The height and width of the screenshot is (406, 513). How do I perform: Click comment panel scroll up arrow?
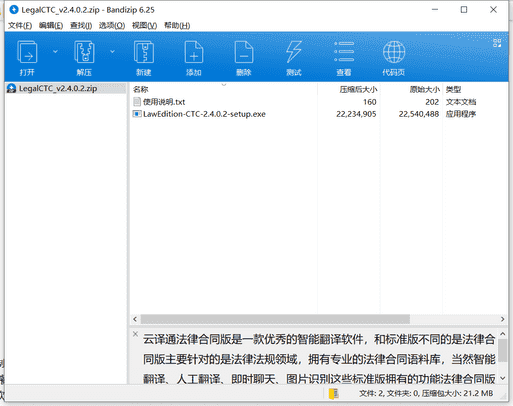tap(503, 334)
